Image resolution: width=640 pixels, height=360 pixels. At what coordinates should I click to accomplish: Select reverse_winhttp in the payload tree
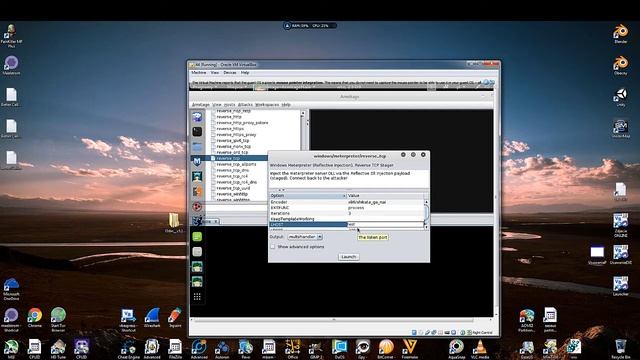coord(232,194)
